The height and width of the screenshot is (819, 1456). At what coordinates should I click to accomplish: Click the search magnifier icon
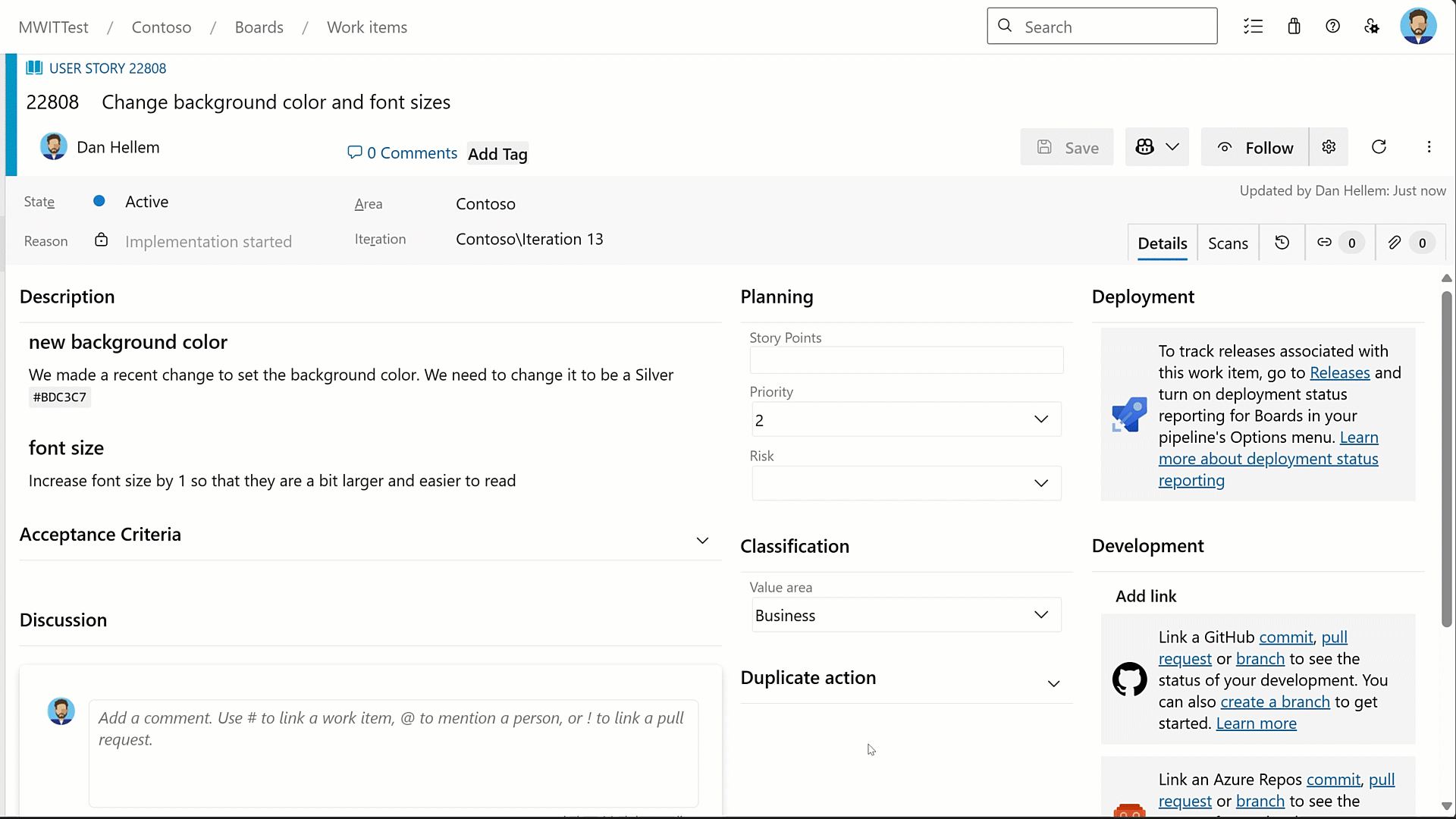coord(1005,26)
